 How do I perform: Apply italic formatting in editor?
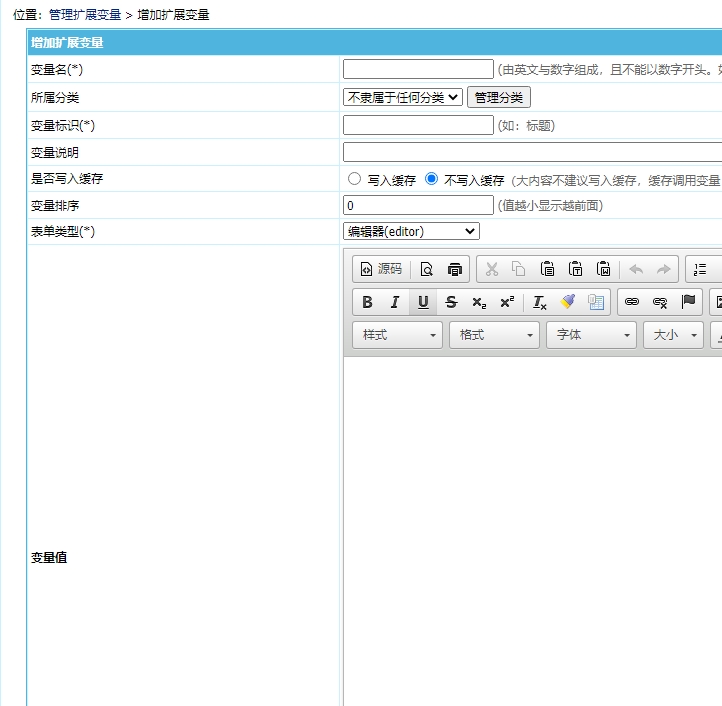pyautogui.click(x=395, y=302)
